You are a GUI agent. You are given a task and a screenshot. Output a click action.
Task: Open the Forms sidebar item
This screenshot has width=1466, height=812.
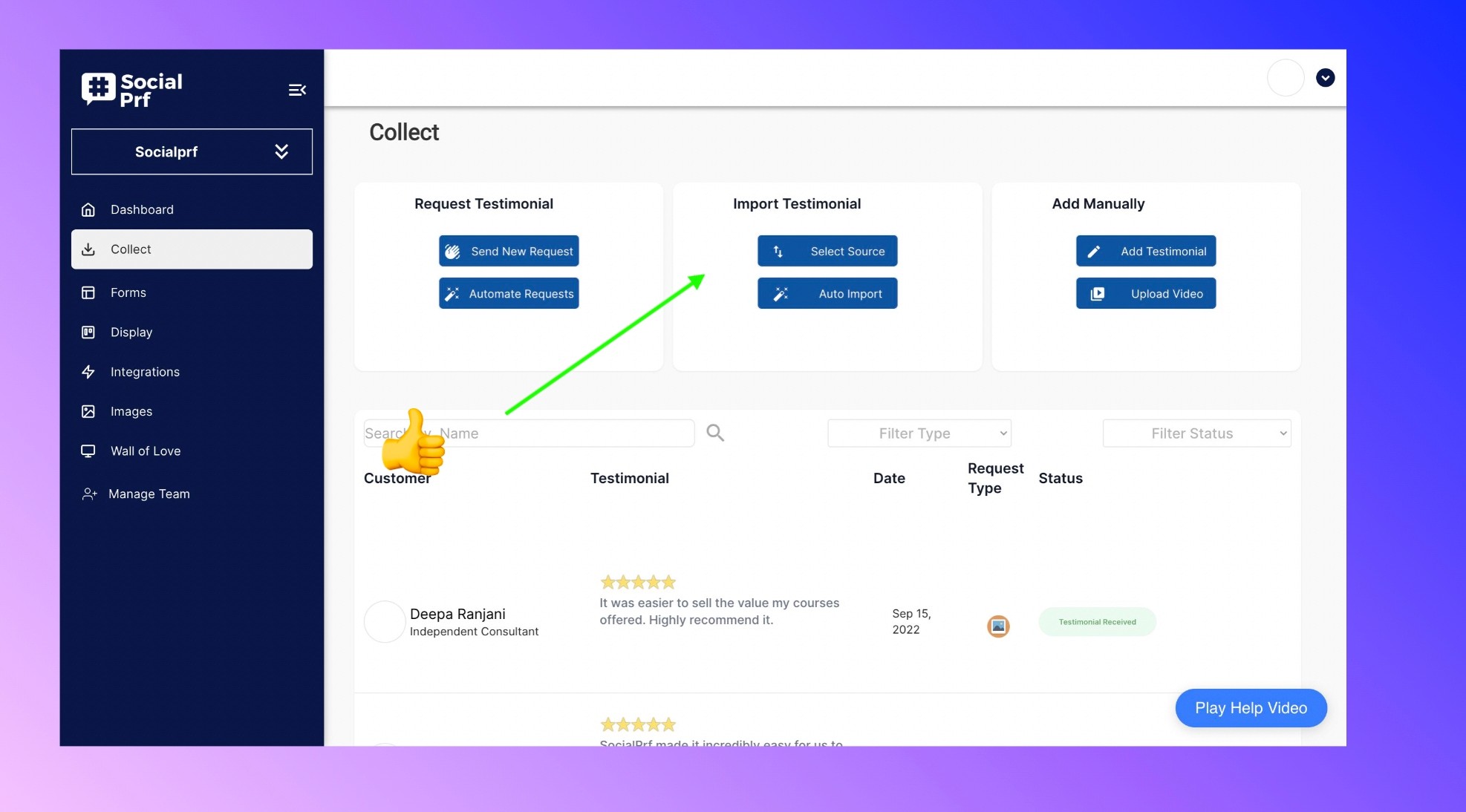point(128,292)
